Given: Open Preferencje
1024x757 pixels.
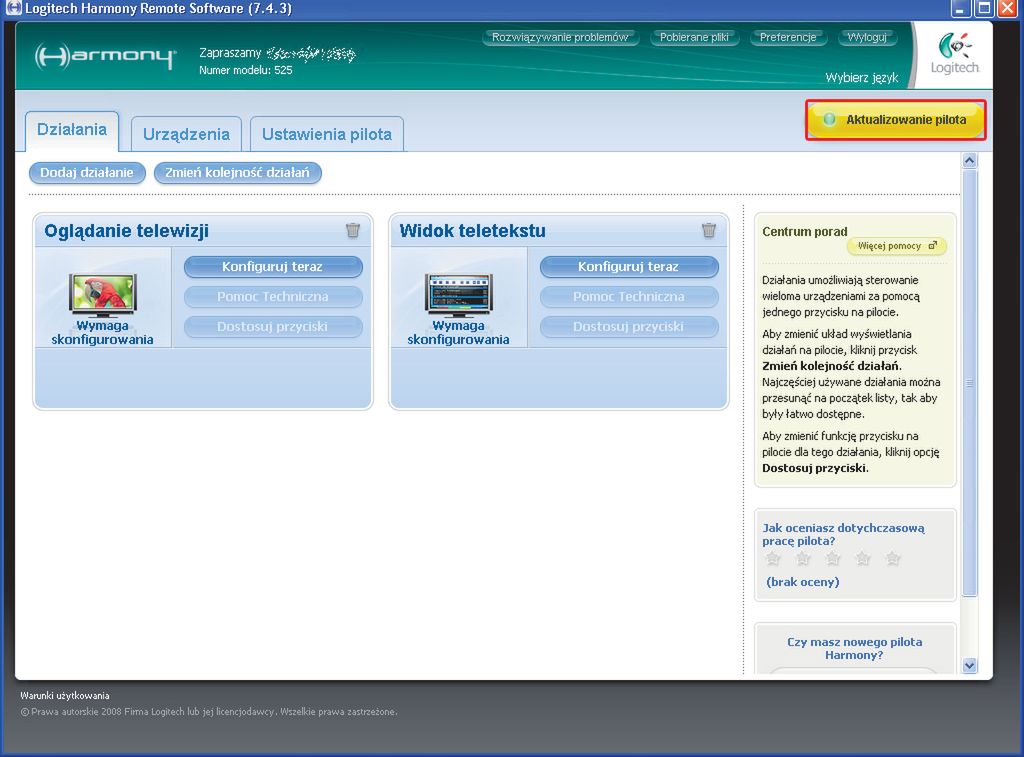Looking at the screenshot, I should (x=788, y=37).
